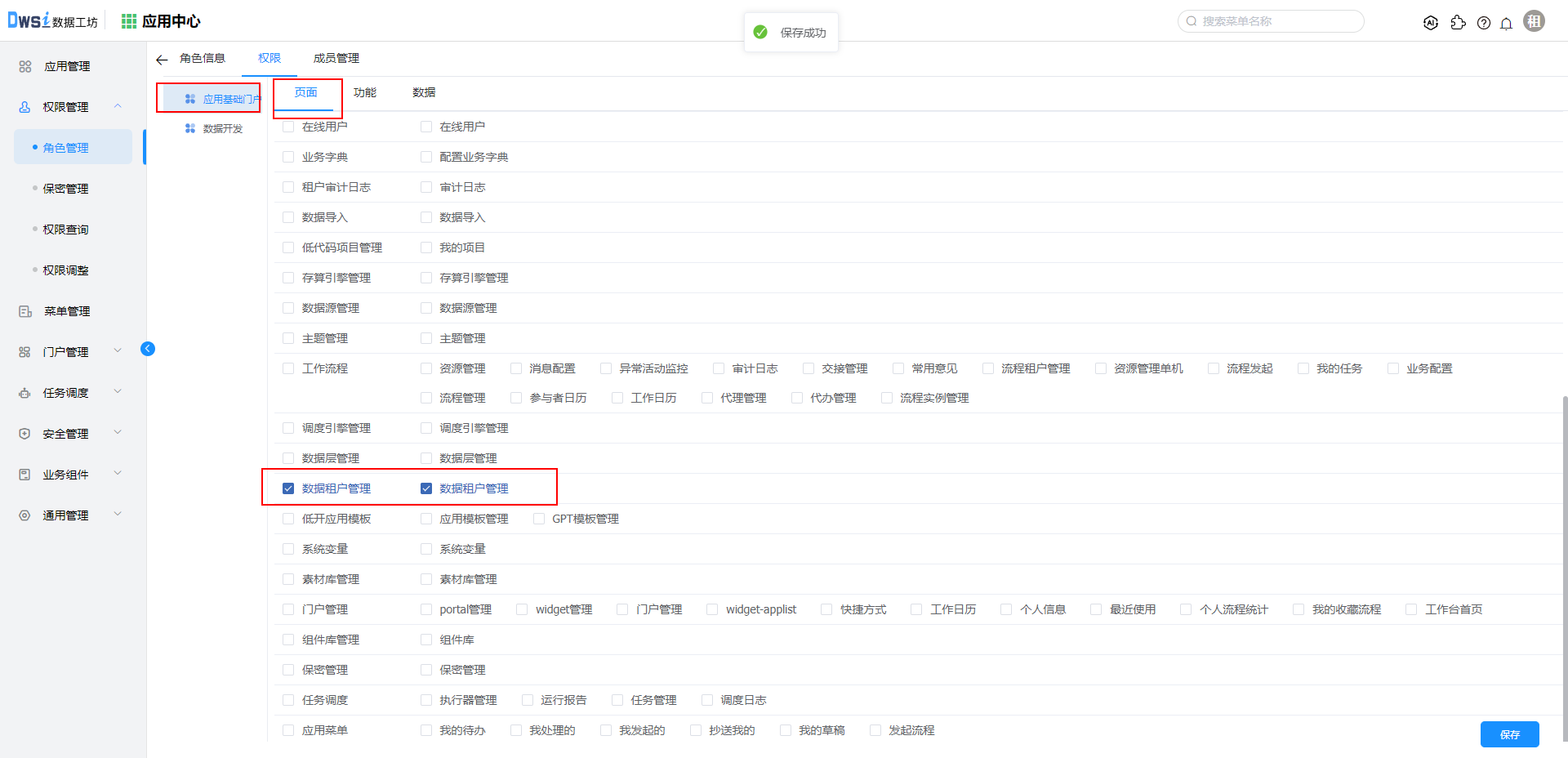Switch to the 成员管理 tab
1568x758 pixels.
click(x=336, y=58)
